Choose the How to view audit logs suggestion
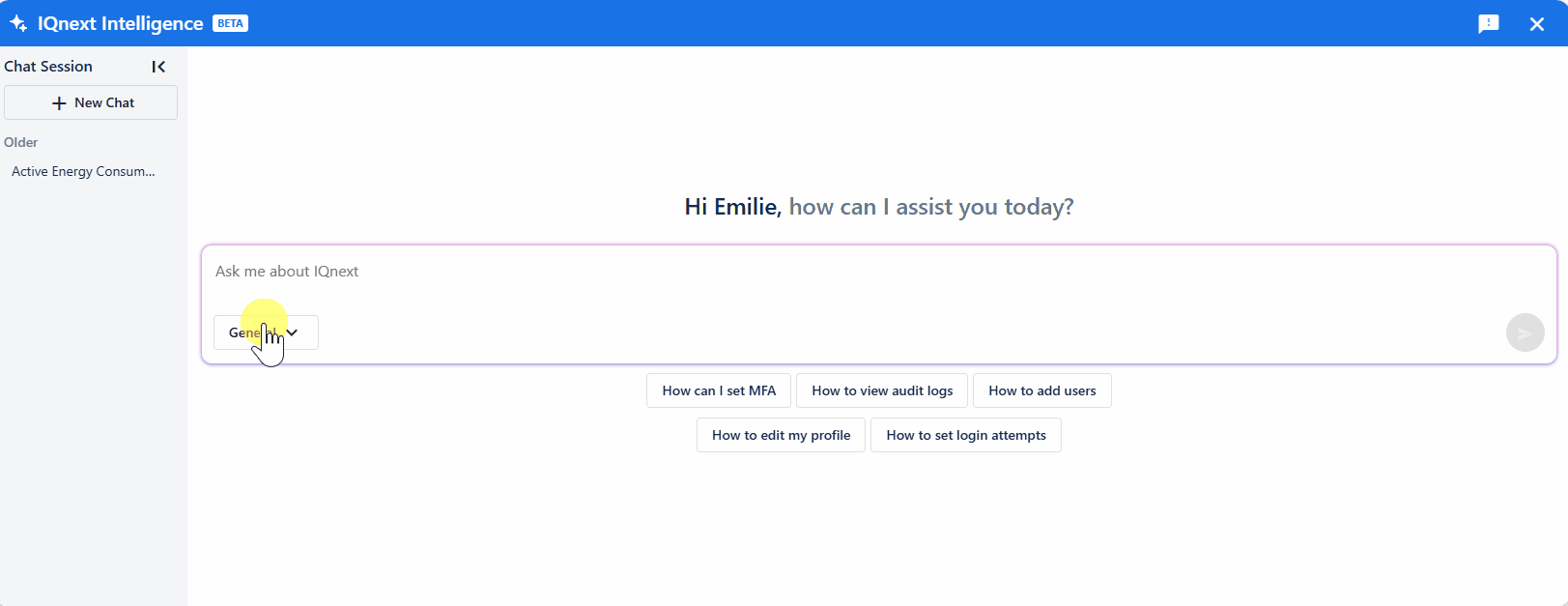The image size is (1568, 606). [882, 390]
